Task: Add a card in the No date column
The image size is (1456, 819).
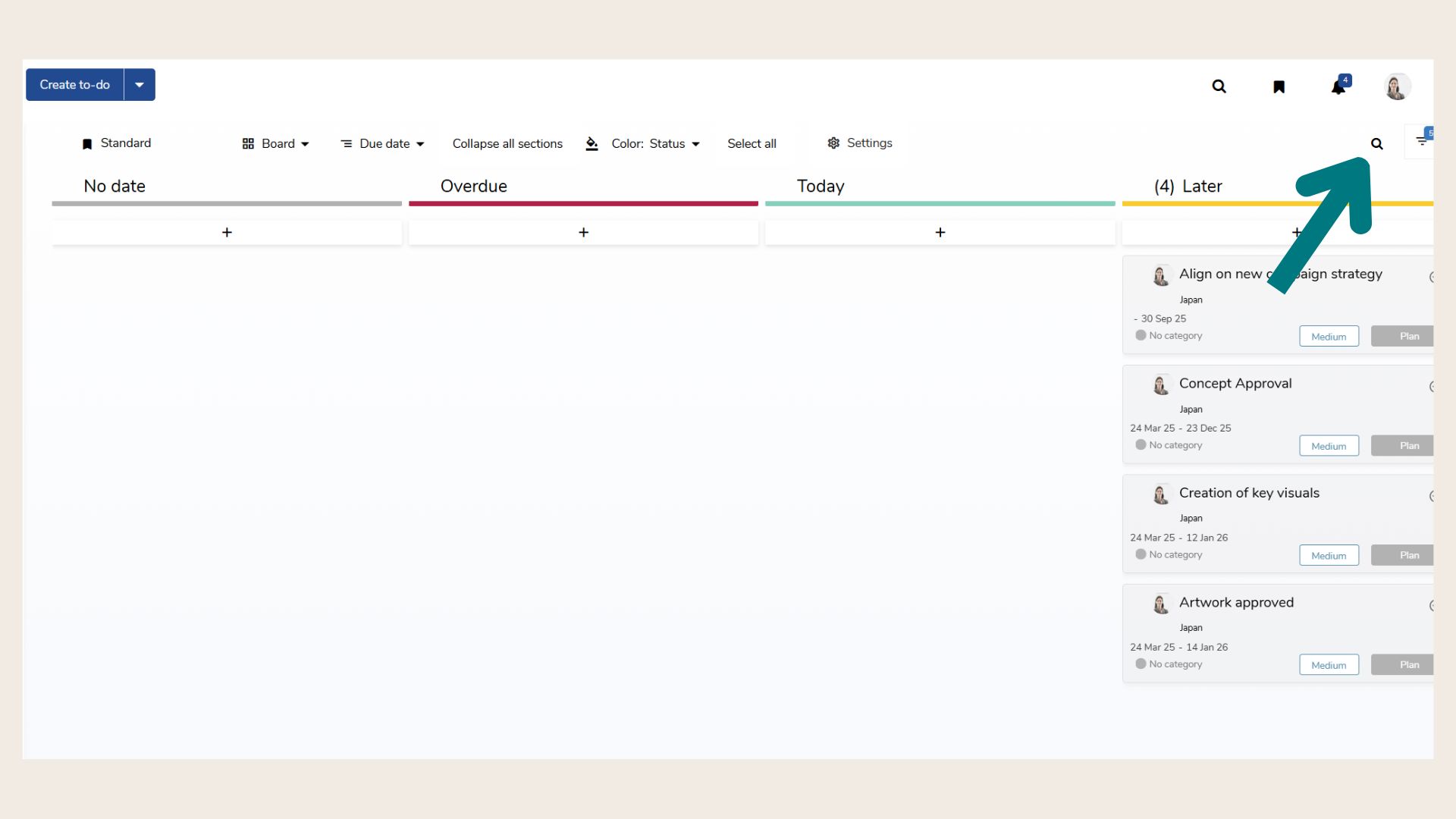Action: coord(227,233)
